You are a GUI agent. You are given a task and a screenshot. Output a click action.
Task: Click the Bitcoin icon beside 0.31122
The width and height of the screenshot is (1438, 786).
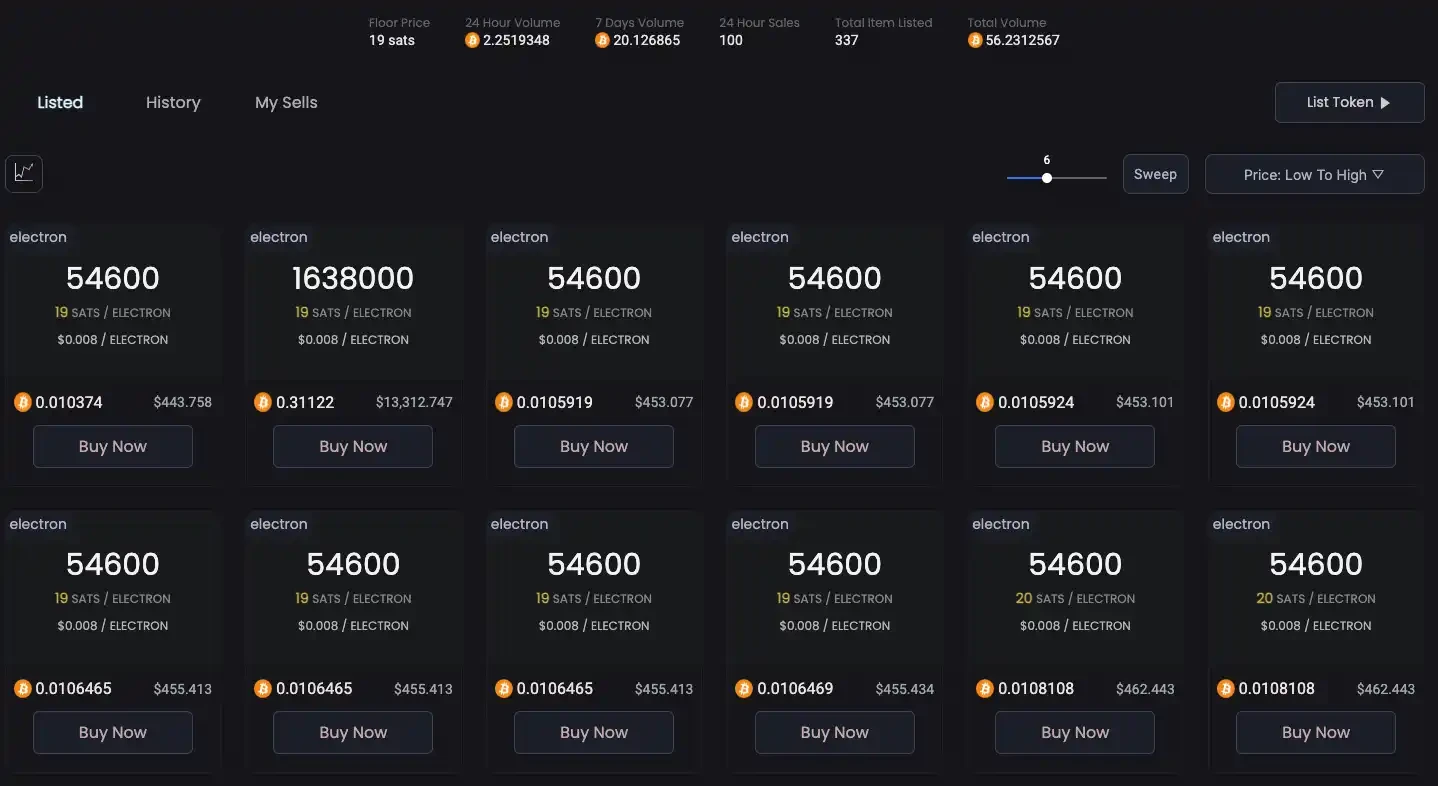click(x=263, y=402)
